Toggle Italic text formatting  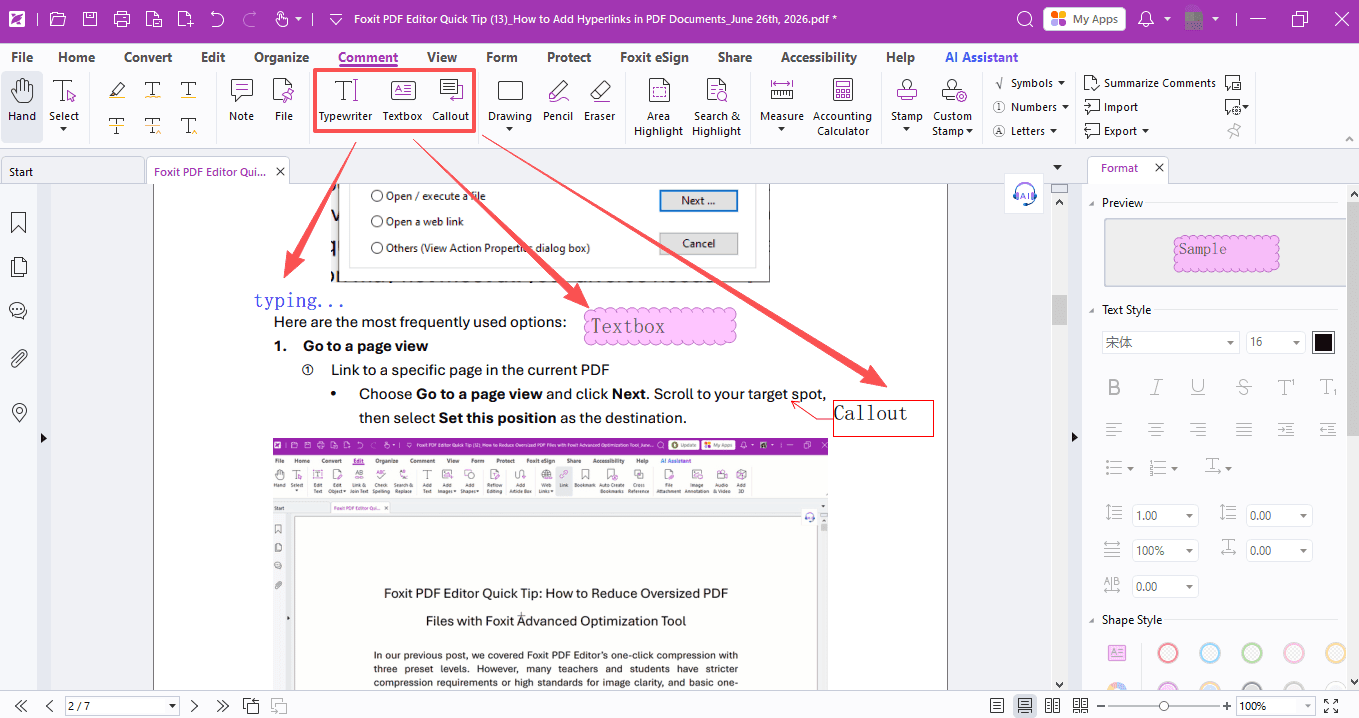pos(1157,388)
